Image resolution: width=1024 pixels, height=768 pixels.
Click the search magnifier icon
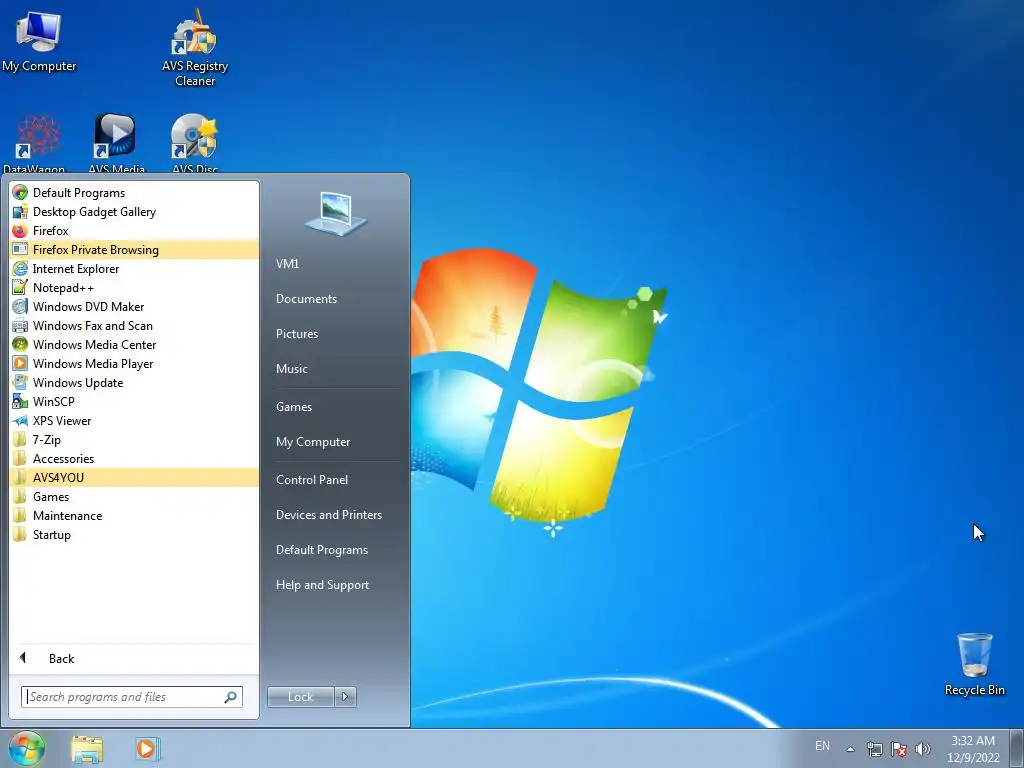[231, 697]
